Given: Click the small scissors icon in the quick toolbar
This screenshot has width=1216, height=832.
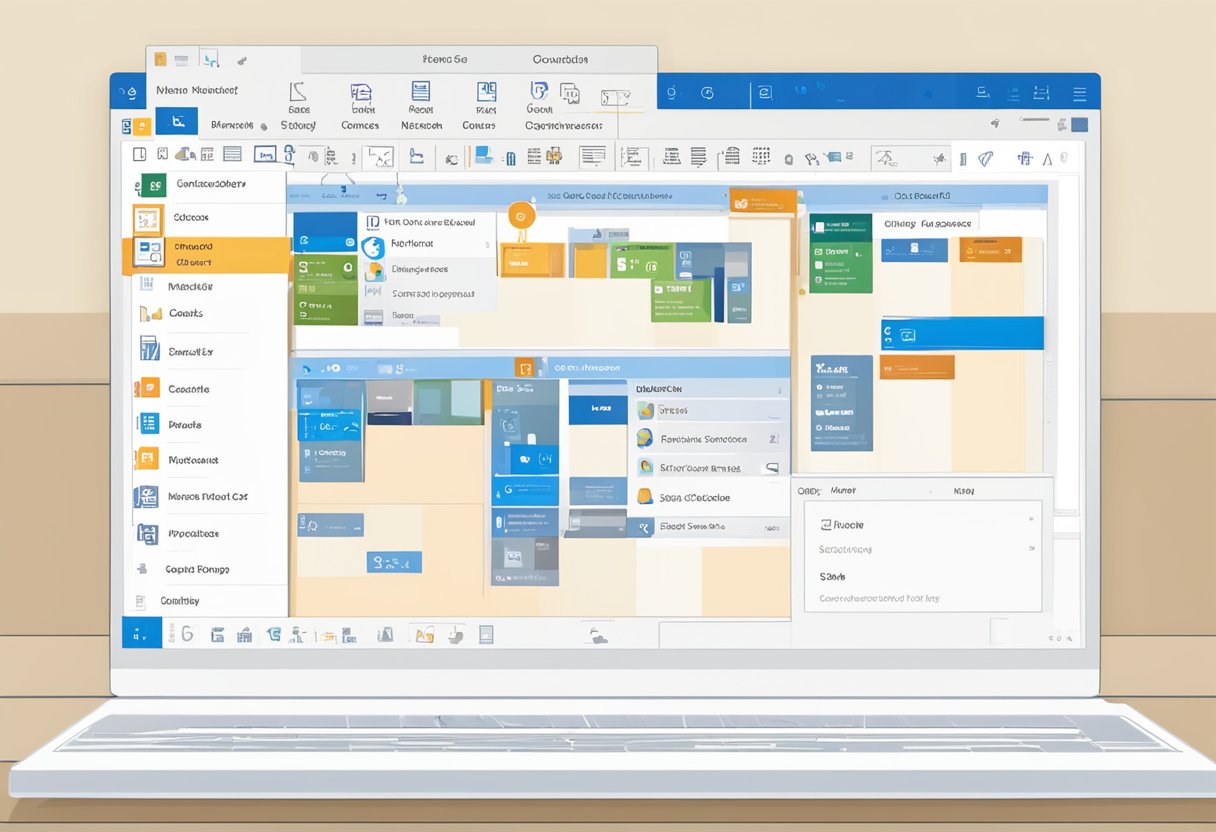Looking at the screenshot, I should click(240, 59).
